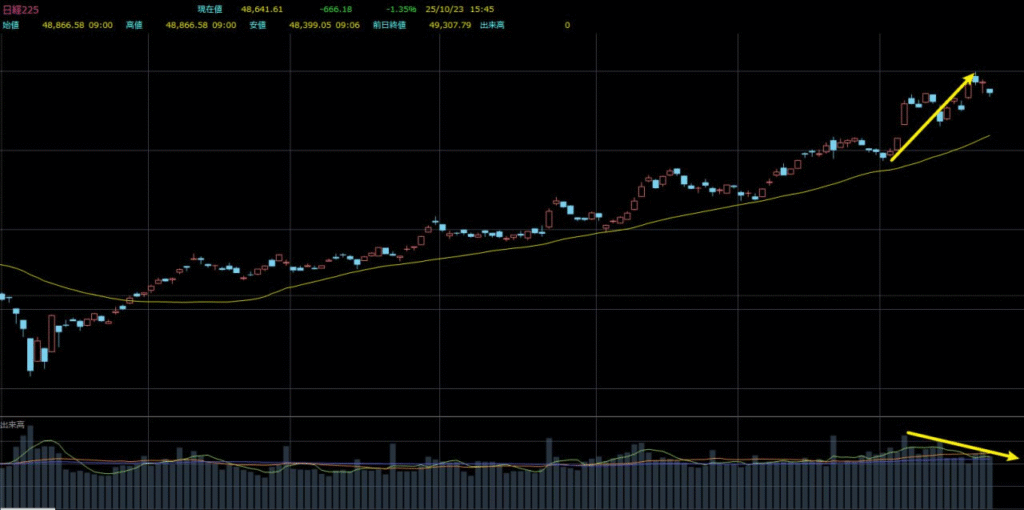Screen dimensions: 1024x510
Task: Click the current price 48,641.61
Action: point(262,9)
